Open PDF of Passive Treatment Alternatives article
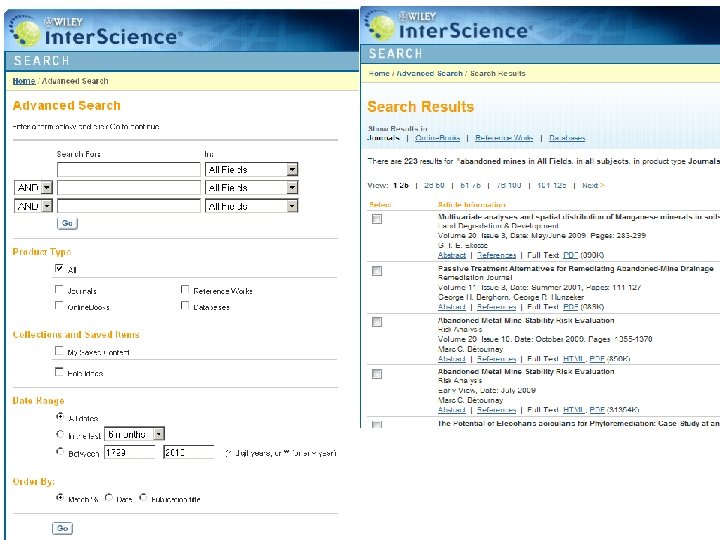Screen dimensions: 720x540 point(570,307)
